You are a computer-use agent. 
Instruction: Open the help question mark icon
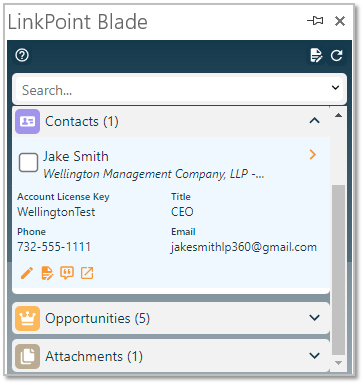coord(22,55)
